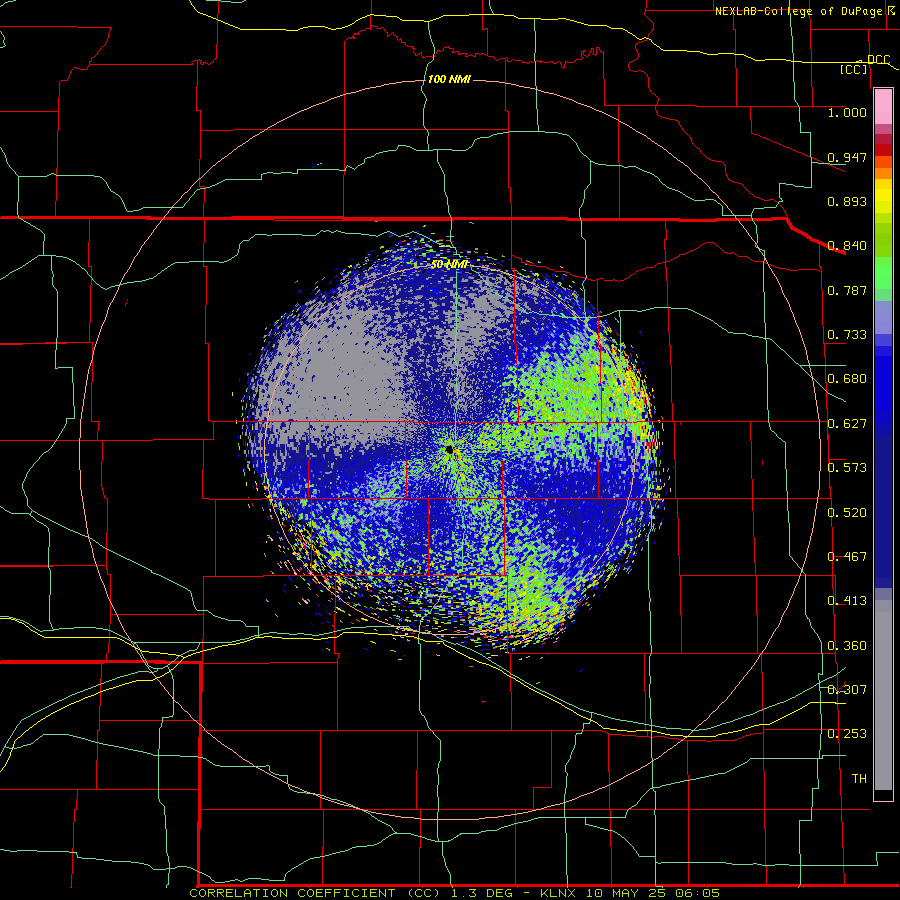900x900 pixels.
Task: Click the 0.893 colorbar value label
Action: click(x=847, y=201)
